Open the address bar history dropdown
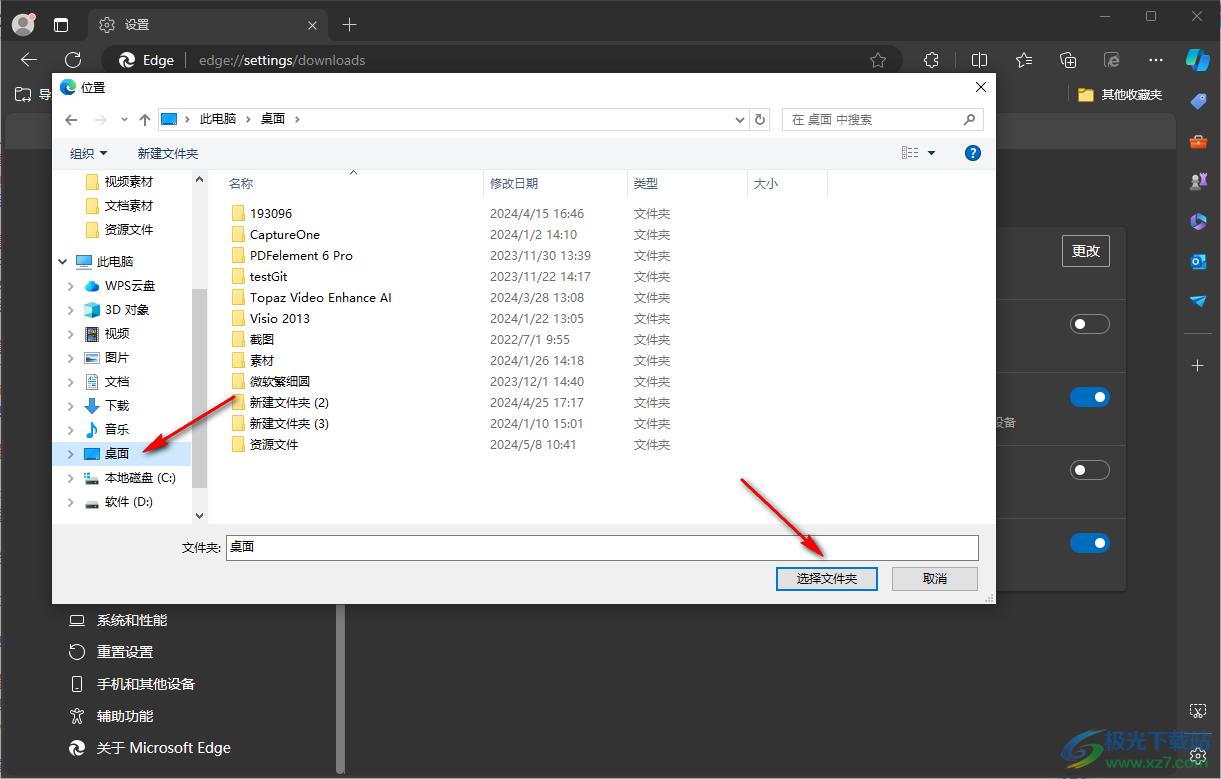This screenshot has width=1221, height=779. point(740,119)
